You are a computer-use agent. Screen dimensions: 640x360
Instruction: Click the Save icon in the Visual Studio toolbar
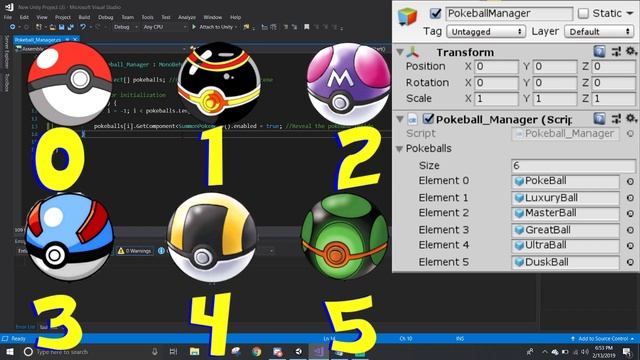[61, 27]
